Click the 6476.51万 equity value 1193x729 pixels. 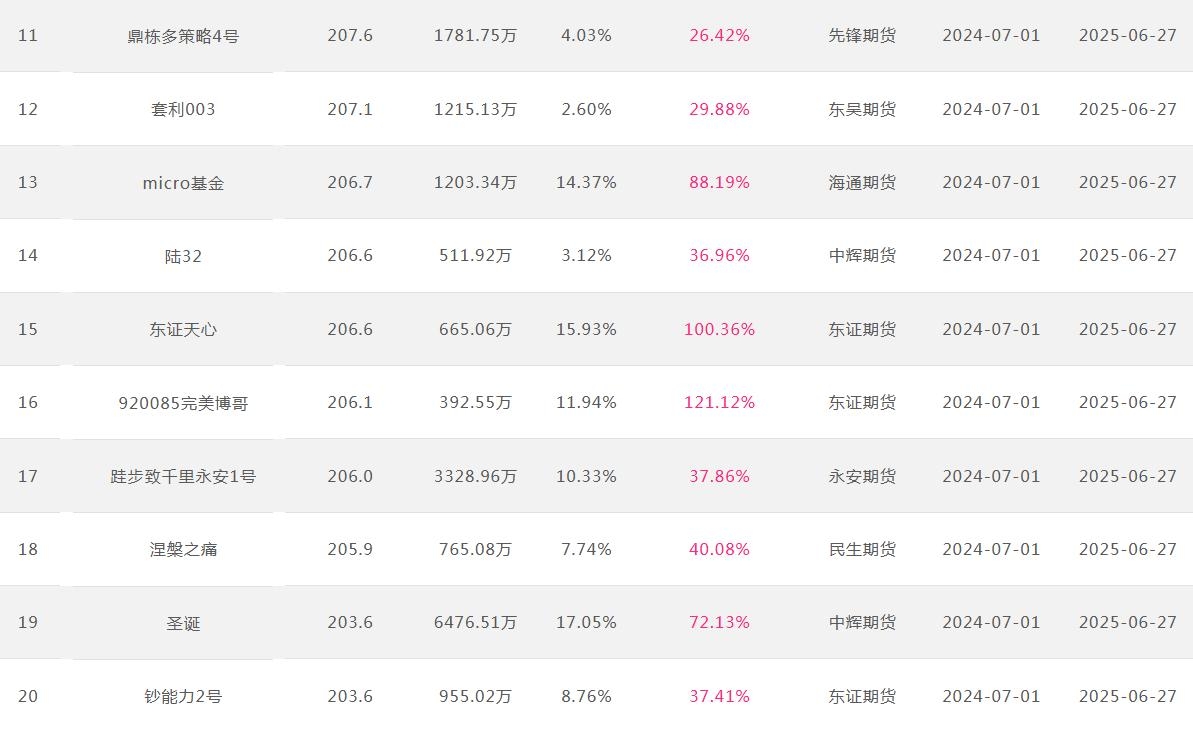point(475,622)
